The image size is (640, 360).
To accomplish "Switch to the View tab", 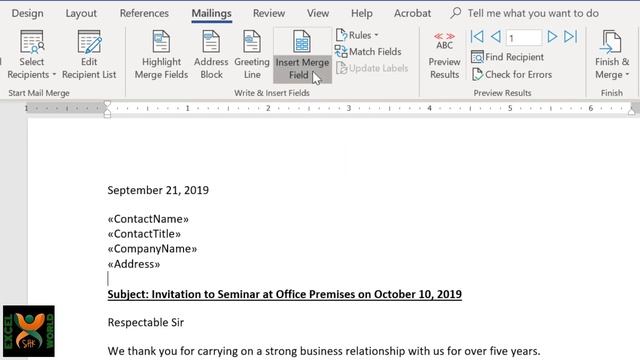I will 318,13.
